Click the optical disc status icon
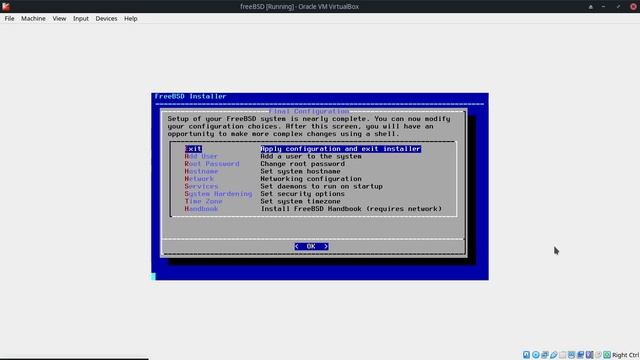The height and width of the screenshot is (360, 640). (536, 355)
